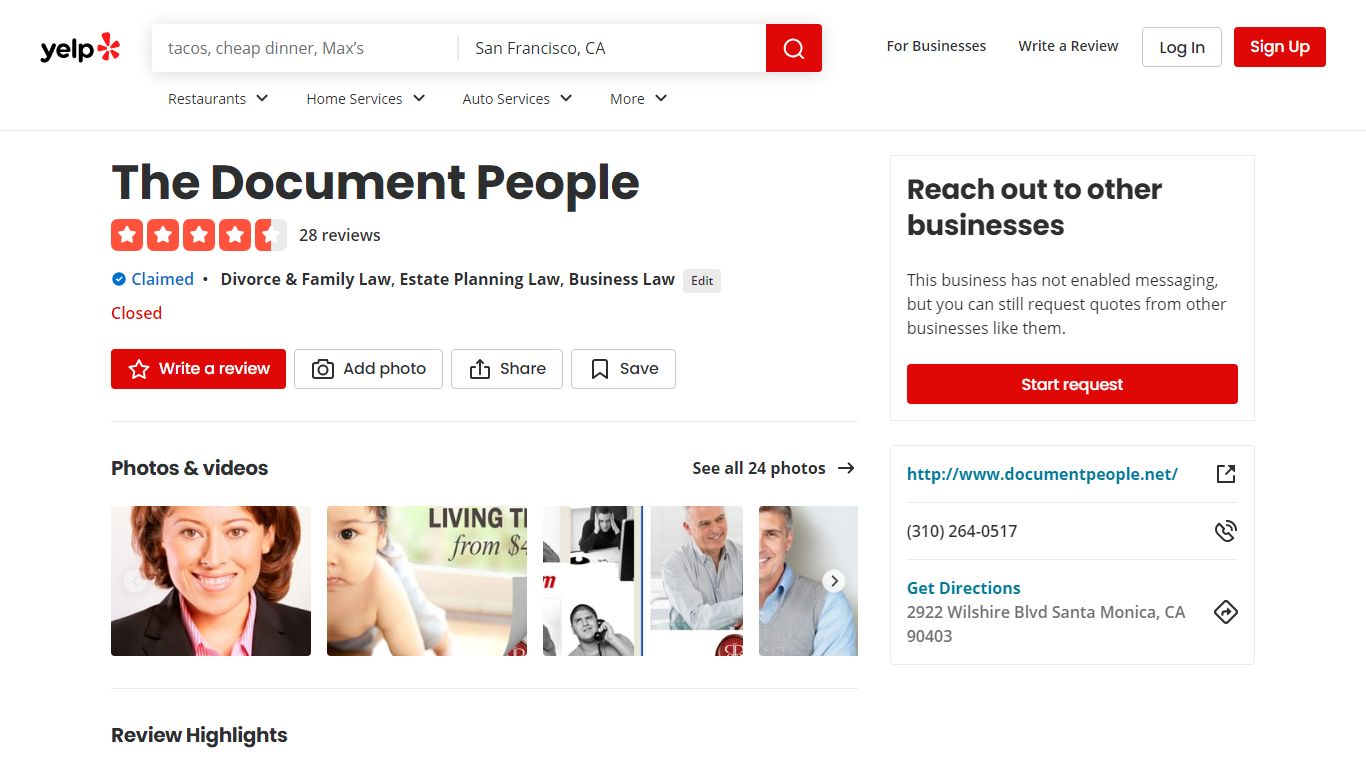Expand the More dropdown
The height and width of the screenshot is (768, 1366).
coord(638,99)
